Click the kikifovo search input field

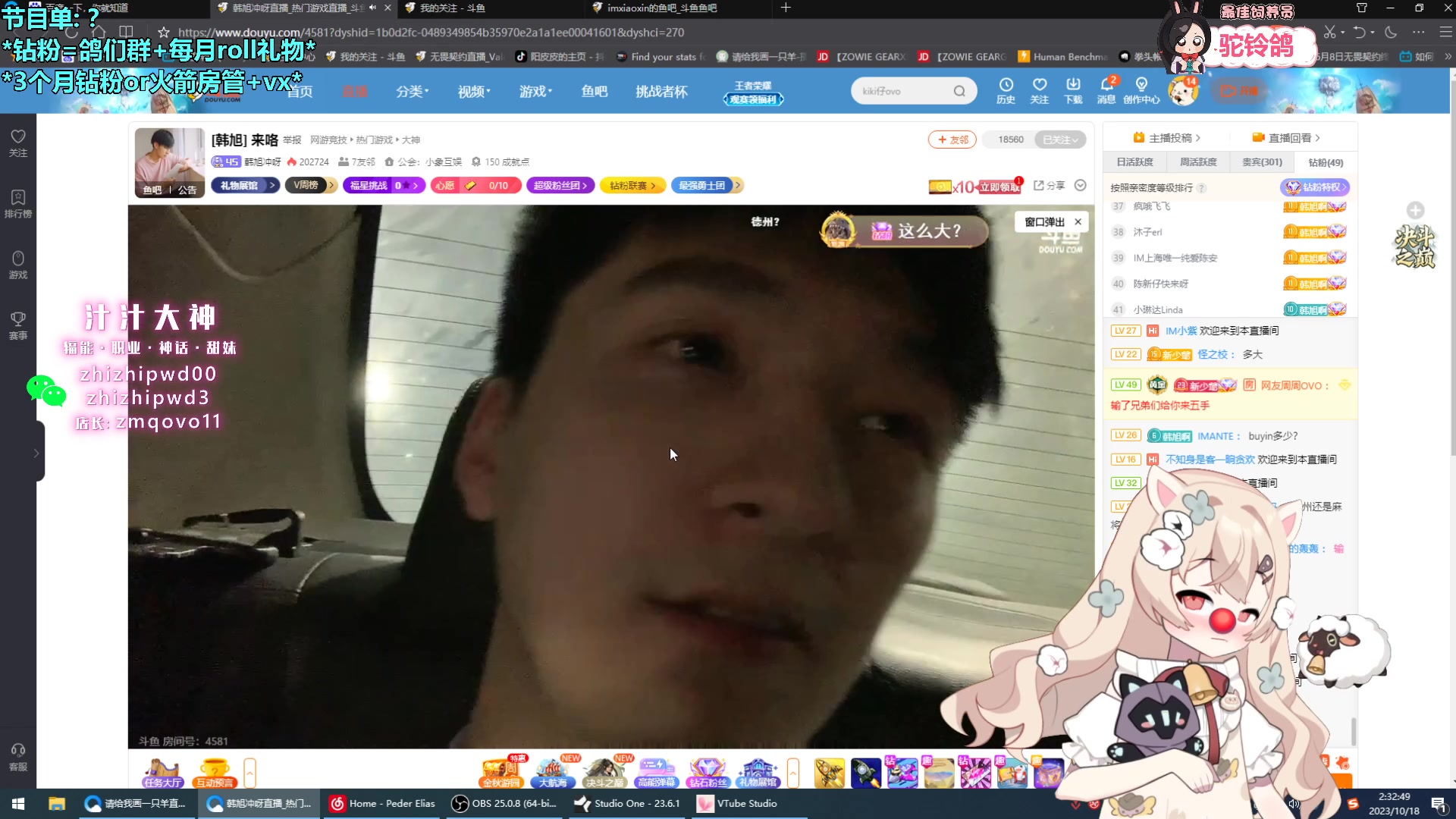coord(902,91)
